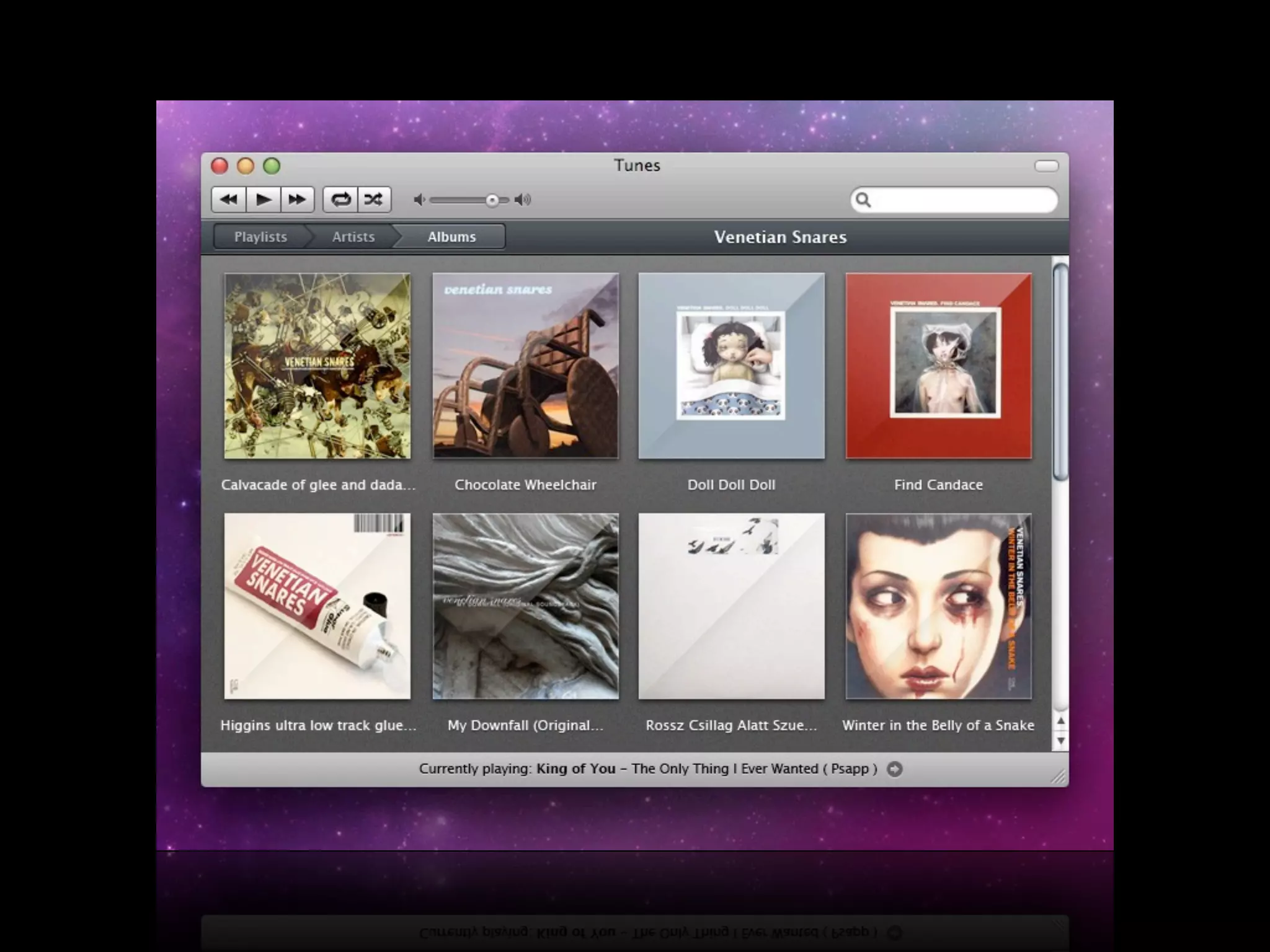Screen dimensions: 1270x952
Task: Click the volume slider knob
Action: coord(492,200)
